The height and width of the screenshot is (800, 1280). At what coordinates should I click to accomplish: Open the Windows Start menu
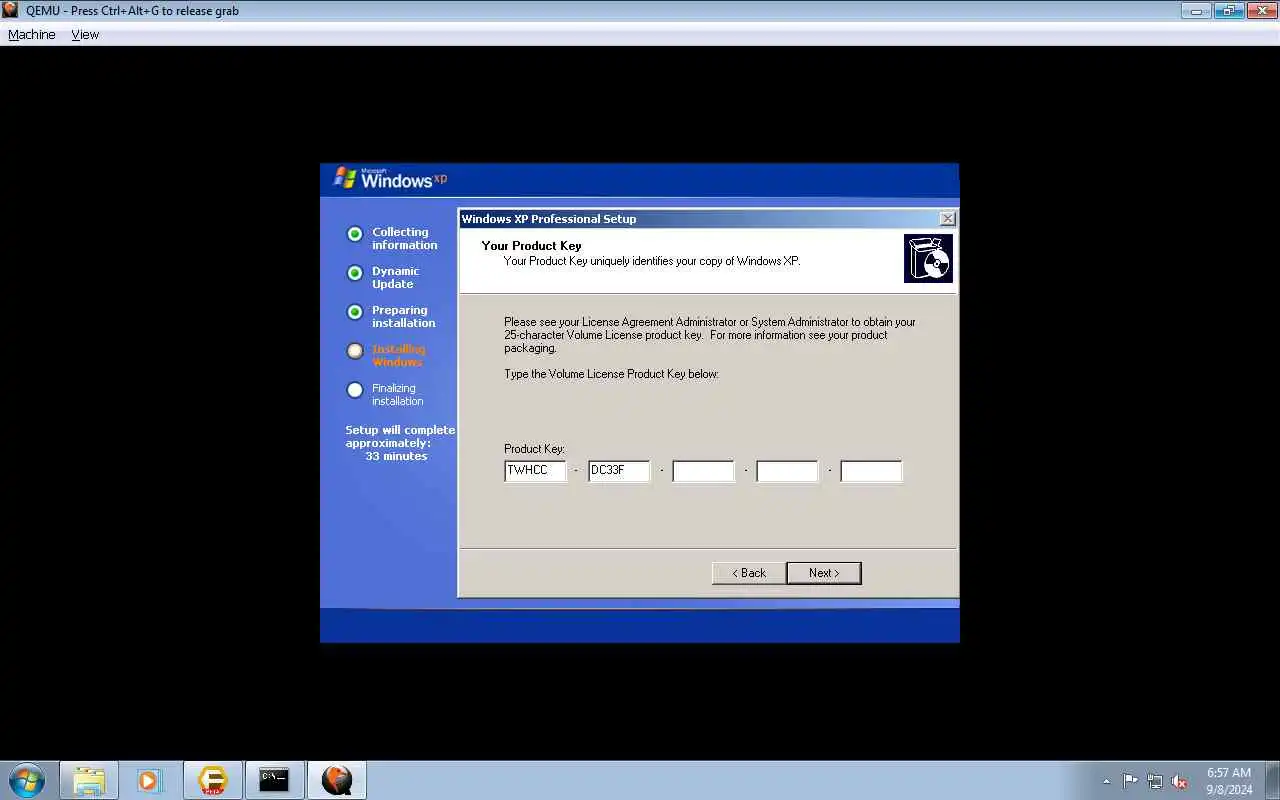pos(27,780)
